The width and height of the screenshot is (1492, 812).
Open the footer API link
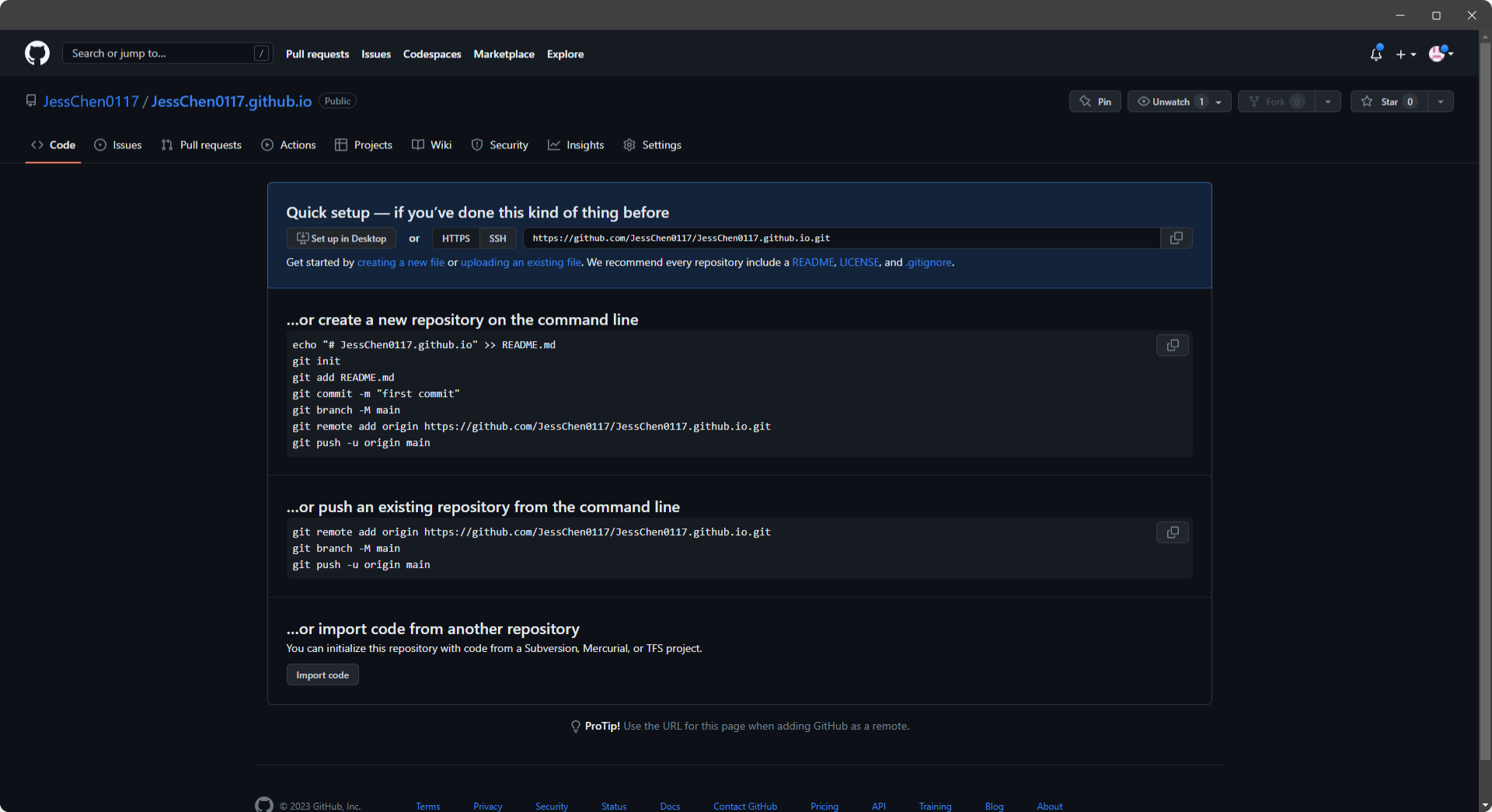[879, 807]
